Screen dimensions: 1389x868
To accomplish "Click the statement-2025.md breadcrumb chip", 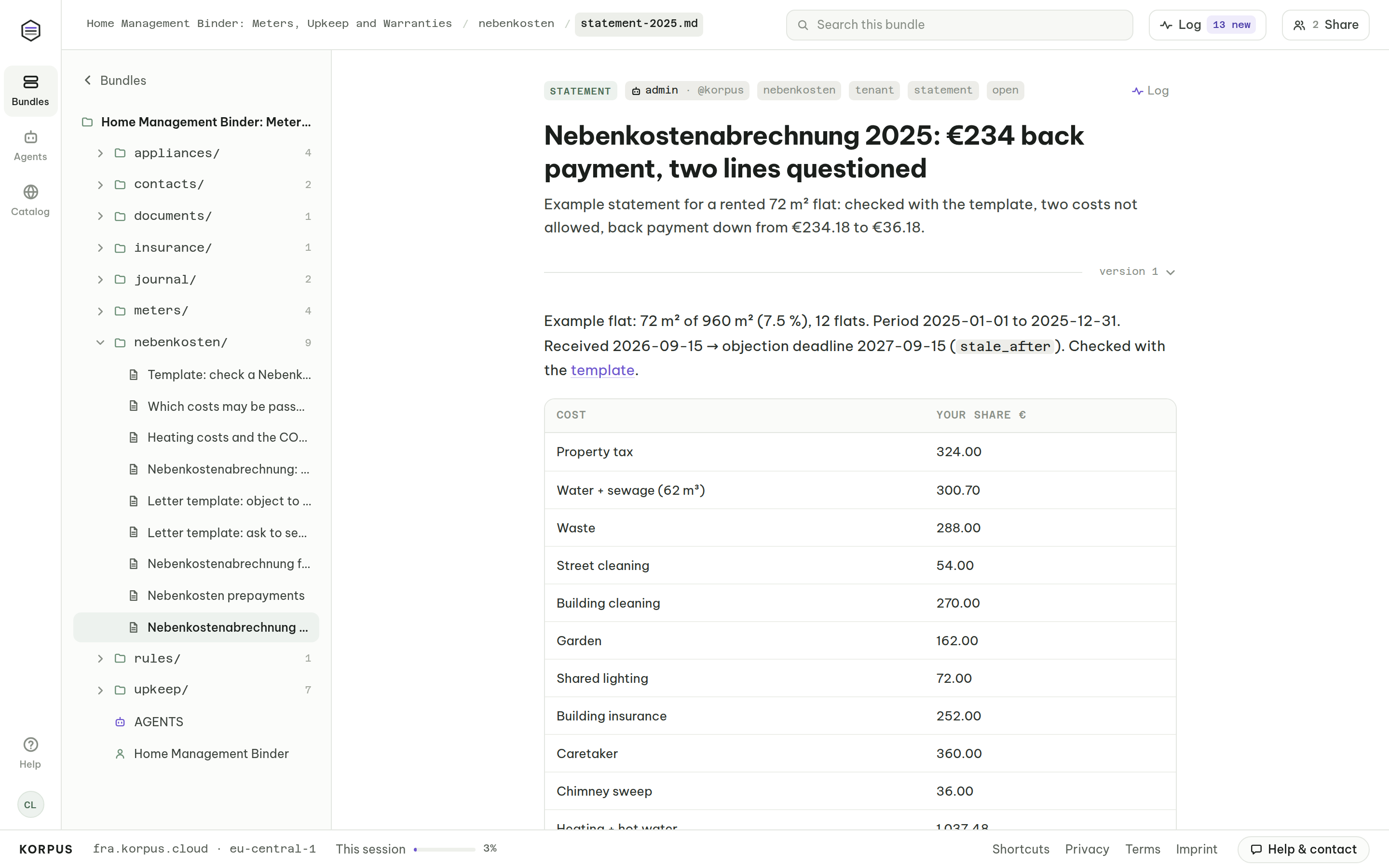I will 639,24.
